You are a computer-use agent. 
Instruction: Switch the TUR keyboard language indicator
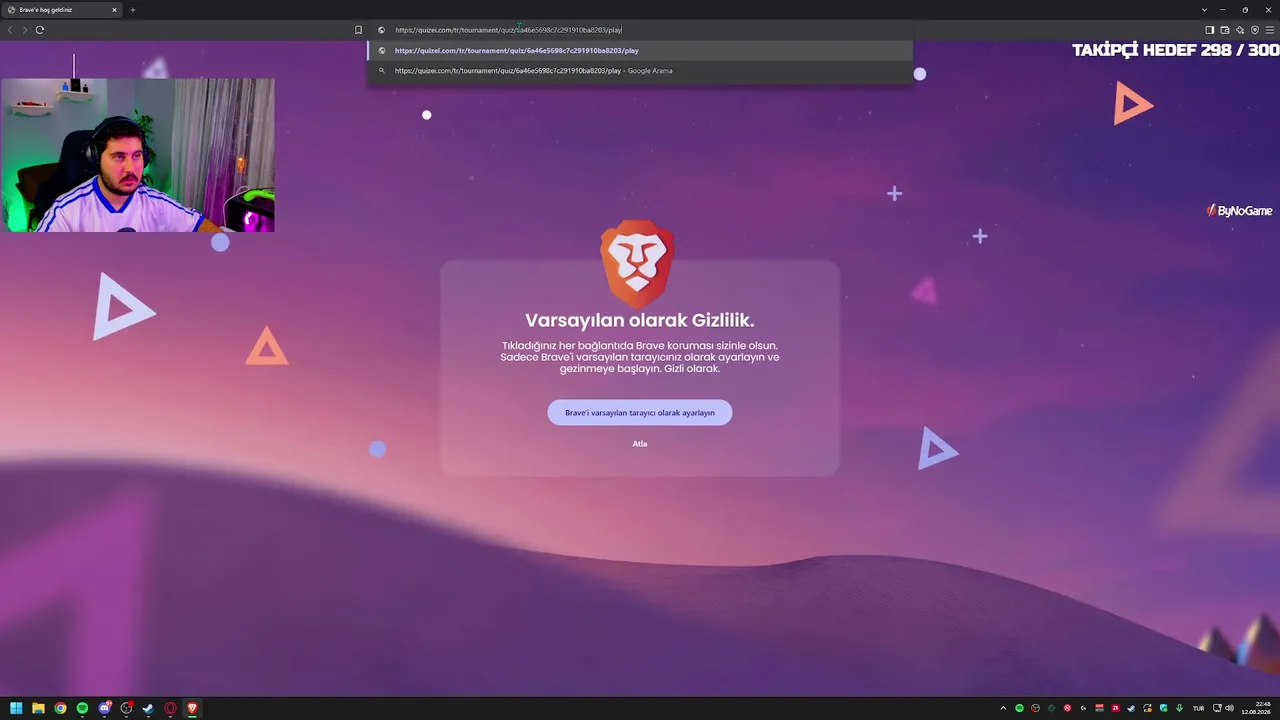tap(1198, 708)
